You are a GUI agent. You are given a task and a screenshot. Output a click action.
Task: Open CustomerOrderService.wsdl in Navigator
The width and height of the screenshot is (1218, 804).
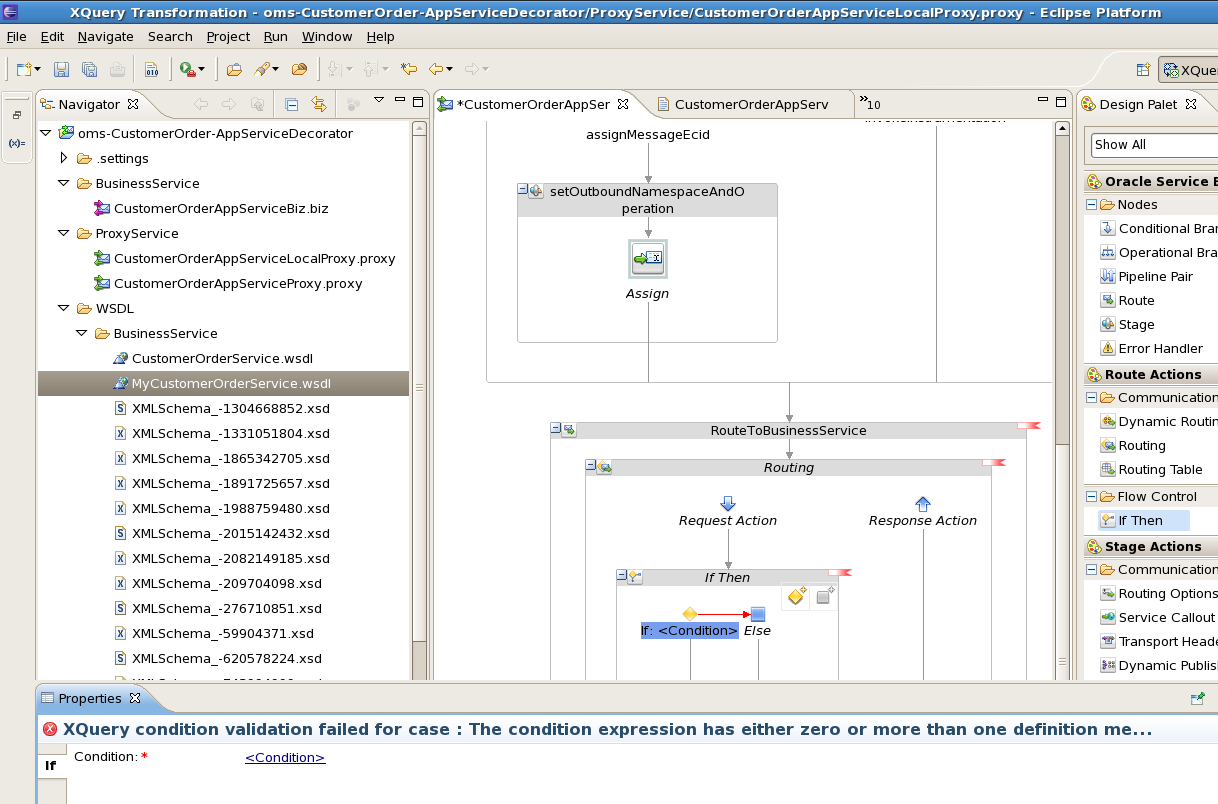pos(222,358)
